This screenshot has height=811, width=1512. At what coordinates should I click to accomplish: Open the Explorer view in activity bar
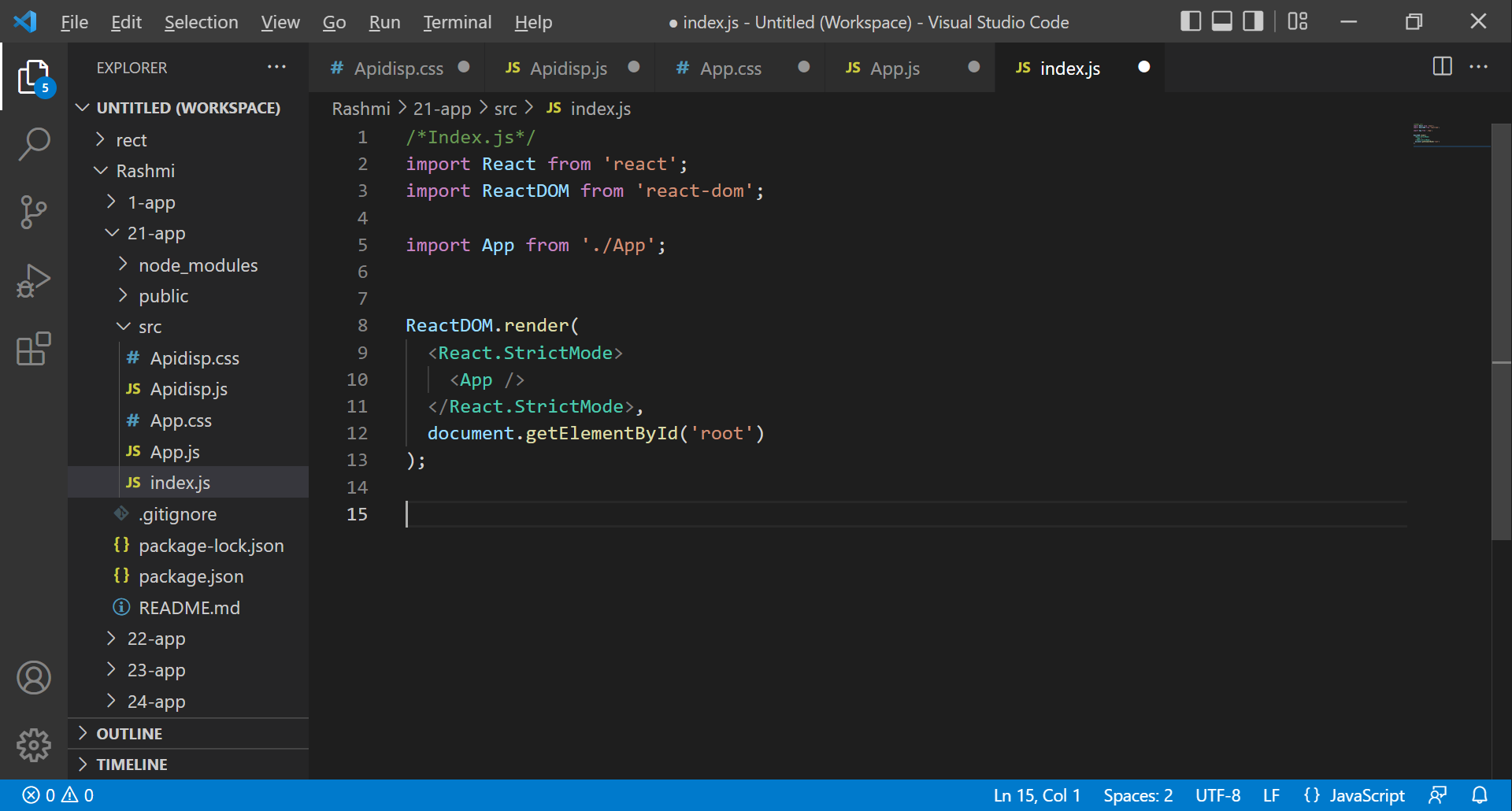[x=34, y=77]
